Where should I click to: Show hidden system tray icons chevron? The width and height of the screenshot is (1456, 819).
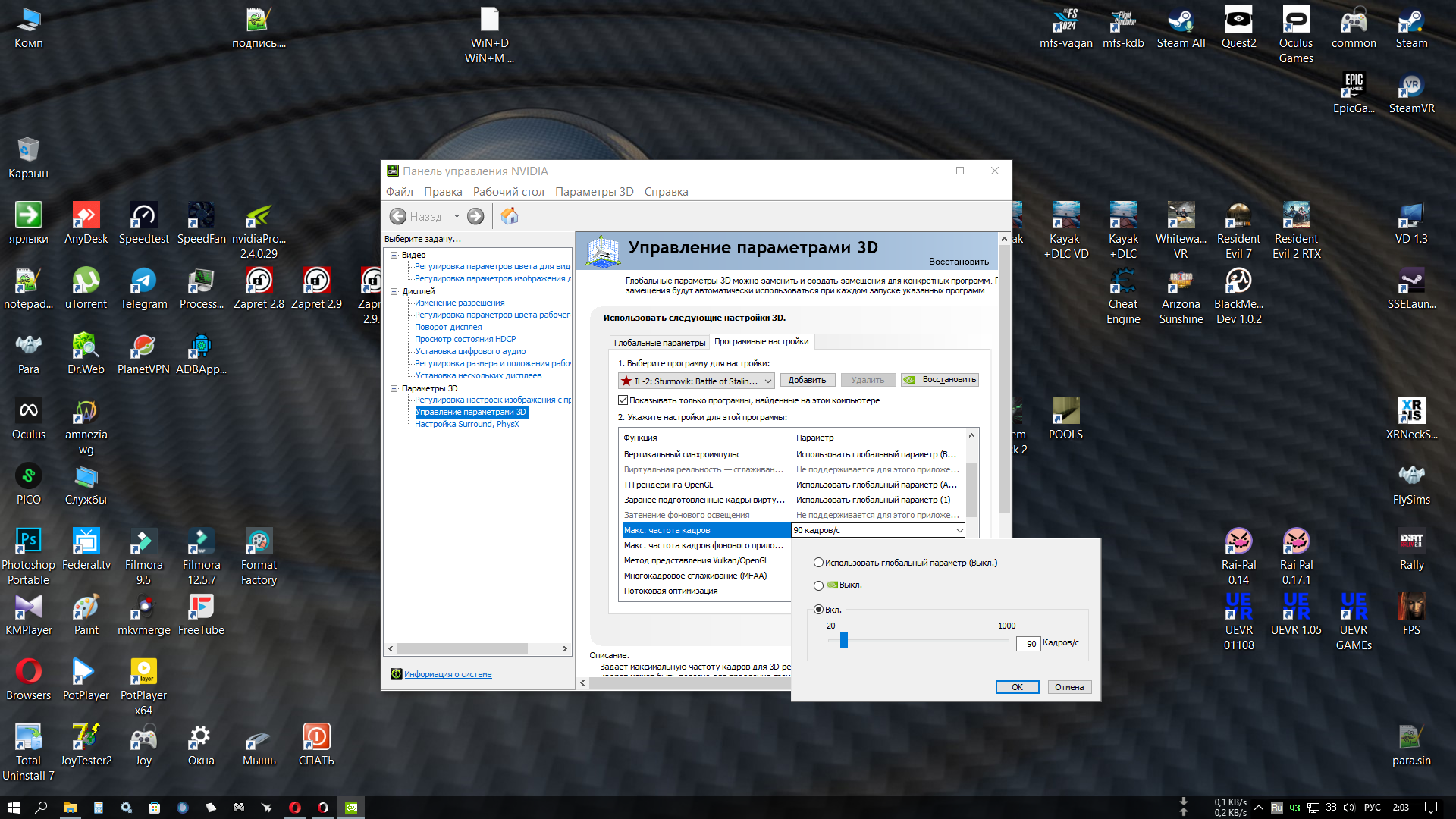tap(1259, 808)
